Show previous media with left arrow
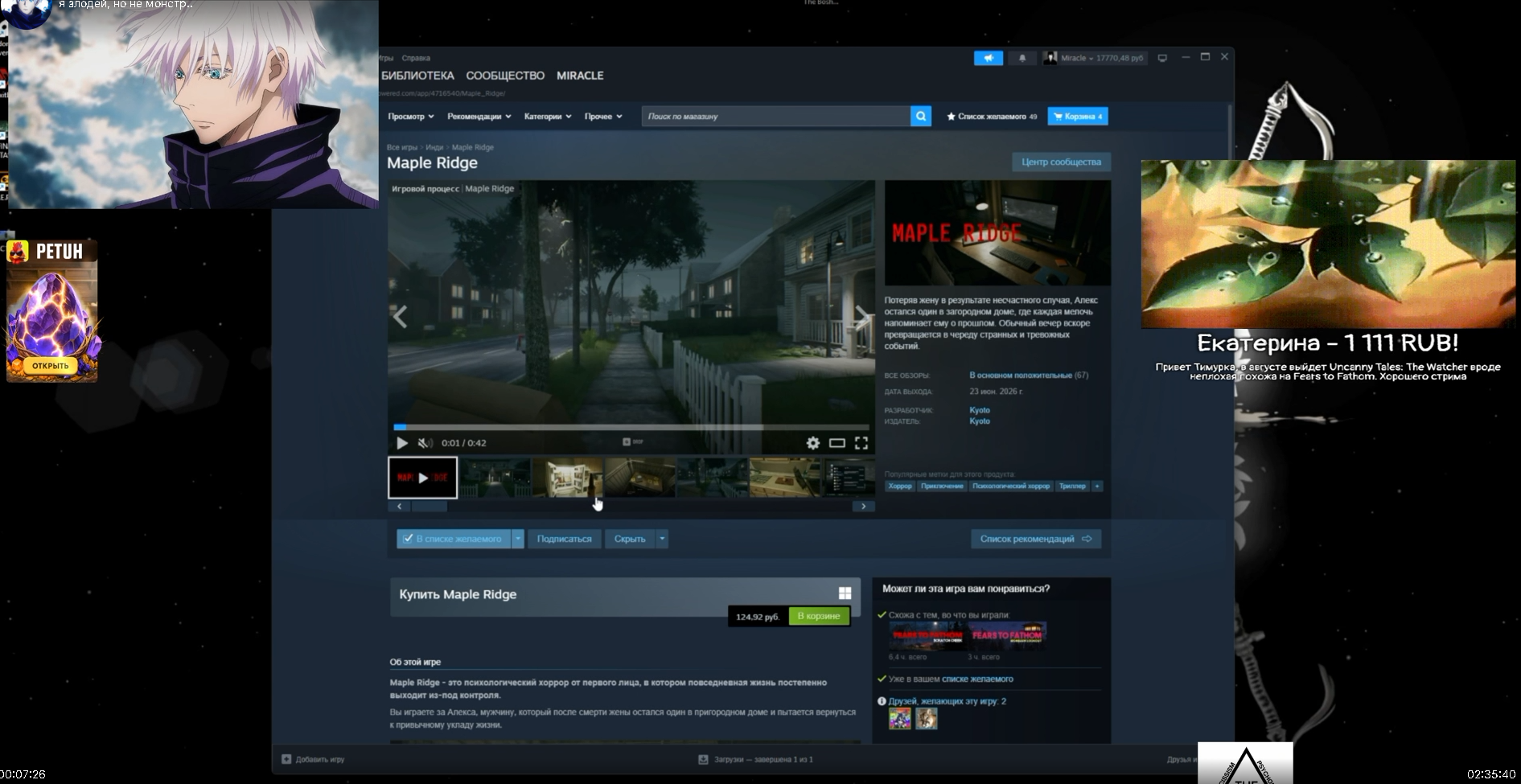The height and width of the screenshot is (784, 1521). (401, 317)
